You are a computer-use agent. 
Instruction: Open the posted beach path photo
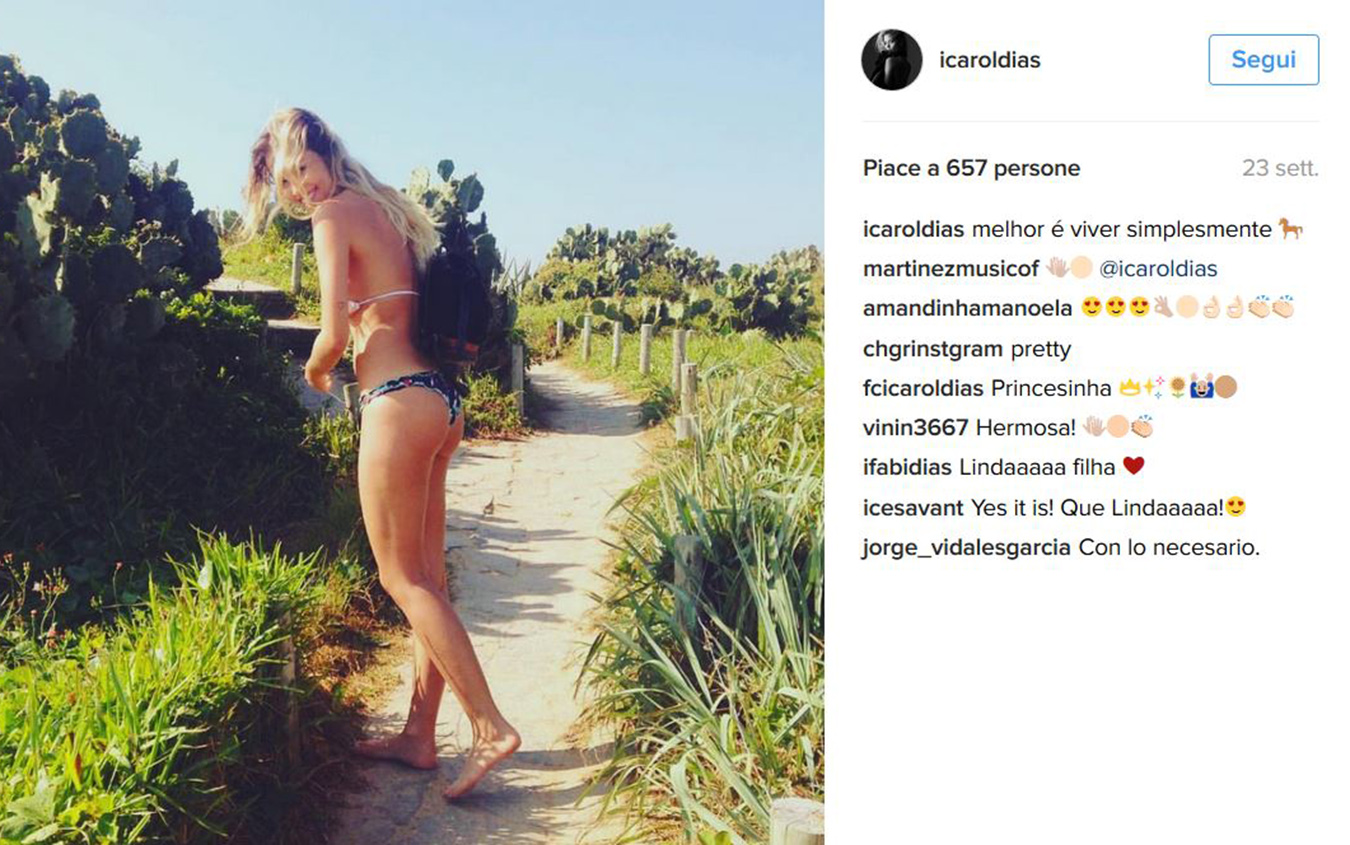[412, 422]
